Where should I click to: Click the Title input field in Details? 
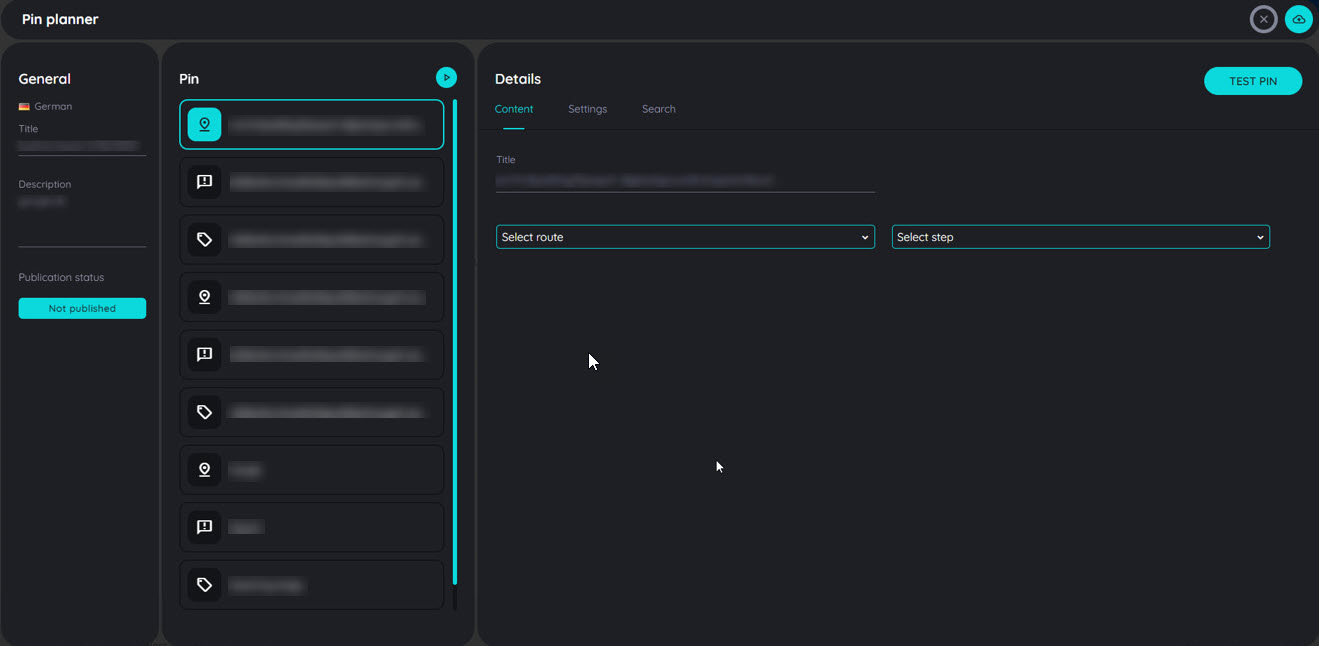coord(684,180)
